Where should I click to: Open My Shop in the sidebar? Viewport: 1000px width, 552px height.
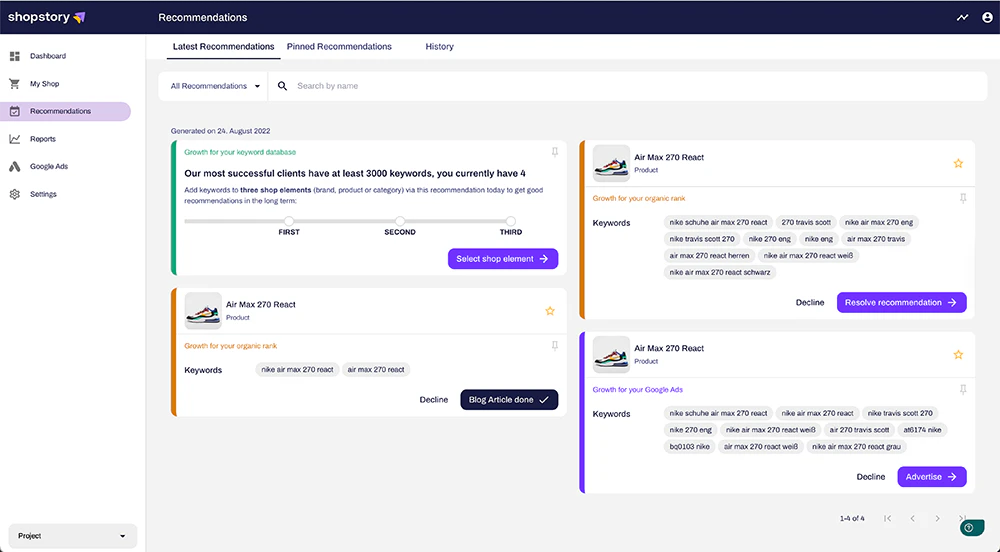[44, 84]
